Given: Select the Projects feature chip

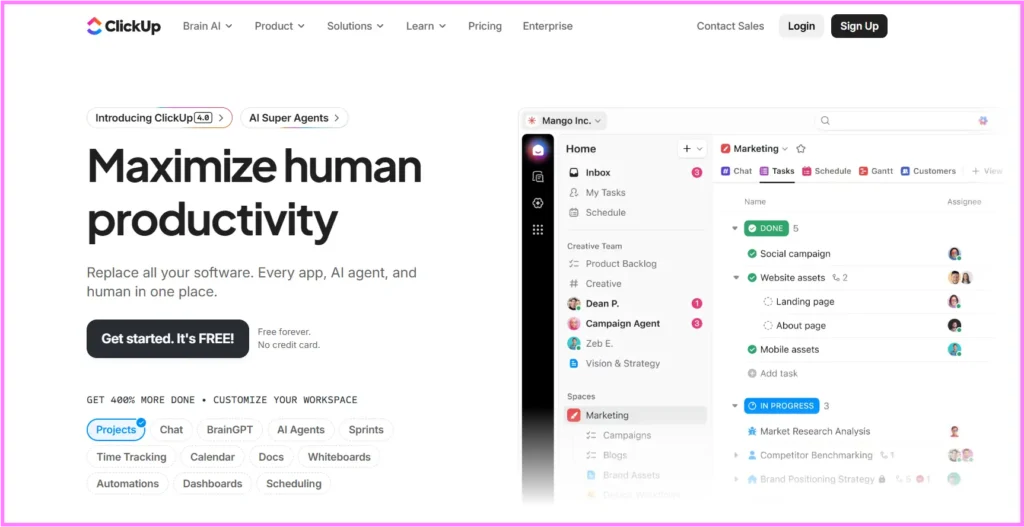Looking at the screenshot, I should [116, 430].
